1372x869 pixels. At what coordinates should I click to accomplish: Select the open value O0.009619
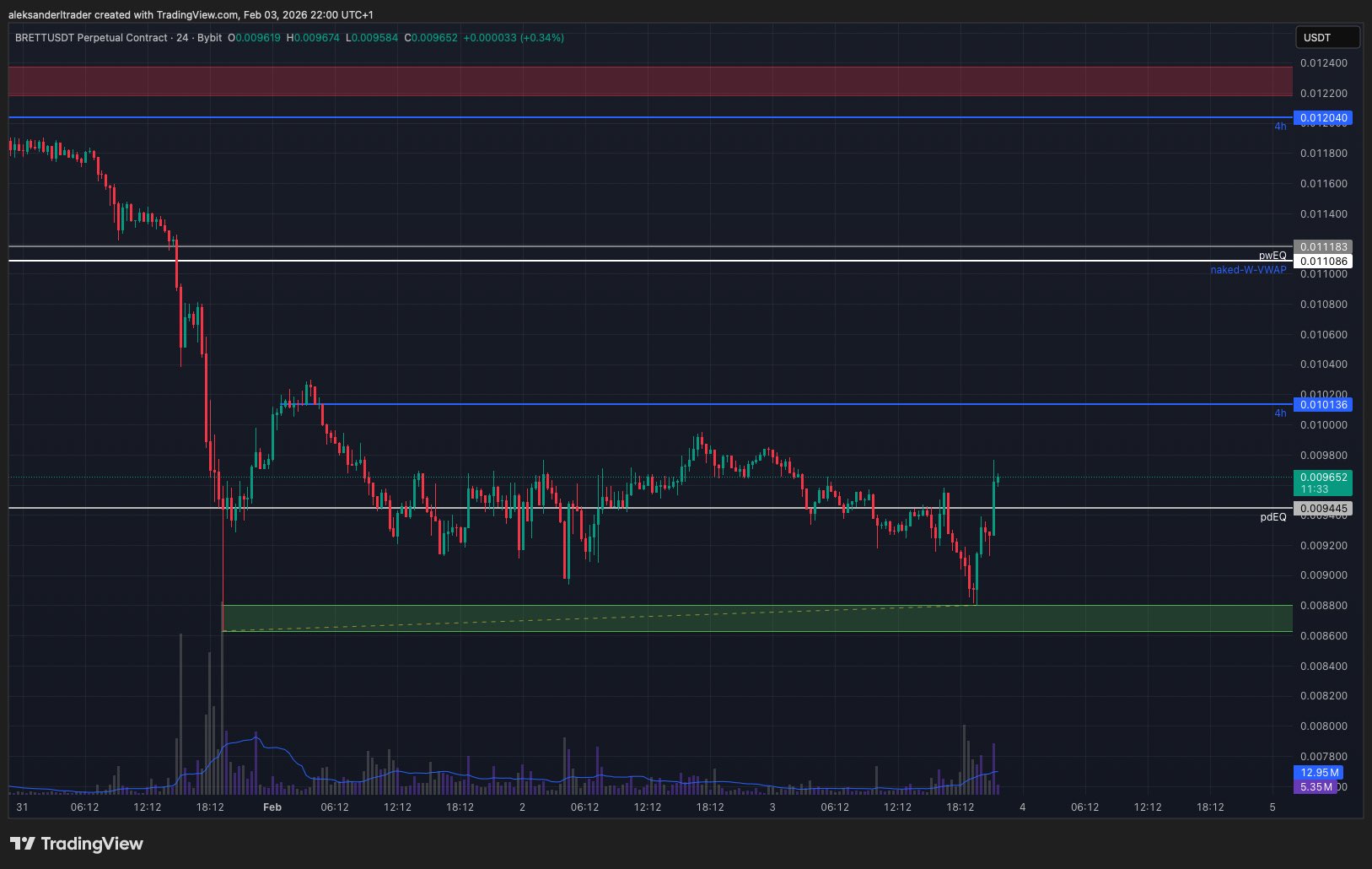(254, 38)
